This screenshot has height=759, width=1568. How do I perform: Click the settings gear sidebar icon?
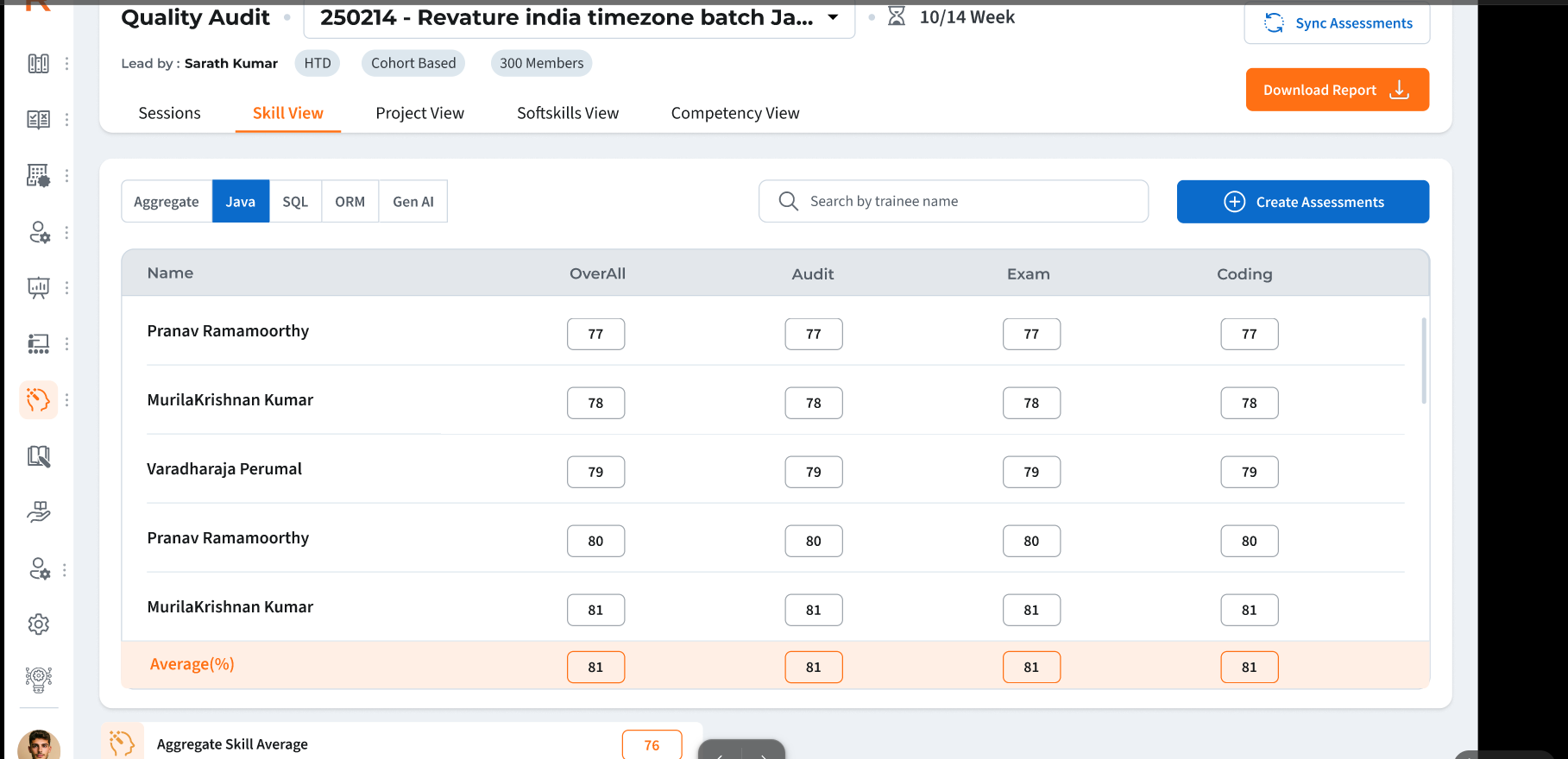pyautogui.click(x=39, y=624)
